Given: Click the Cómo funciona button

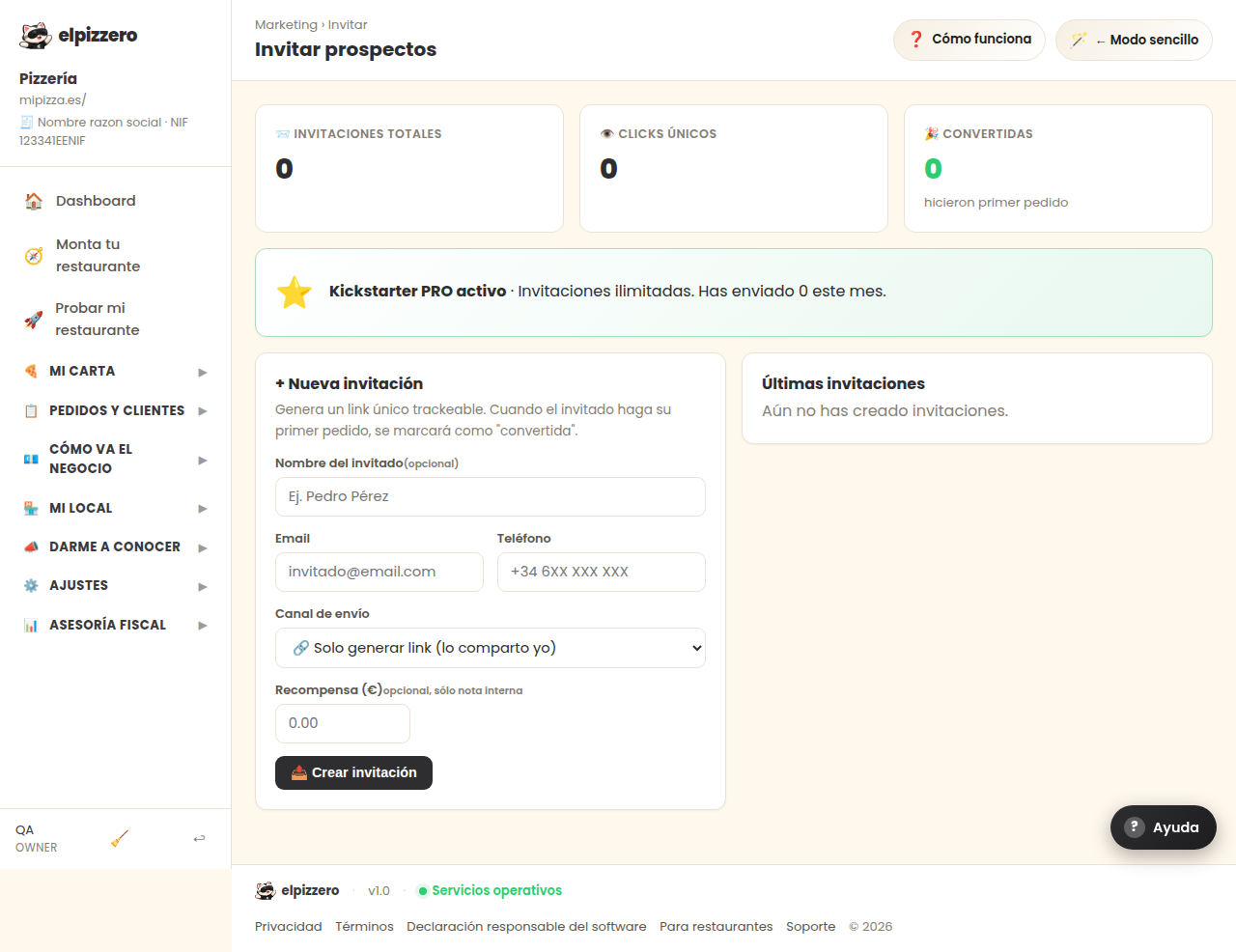Looking at the screenshot, I should (x=969, y=40).
